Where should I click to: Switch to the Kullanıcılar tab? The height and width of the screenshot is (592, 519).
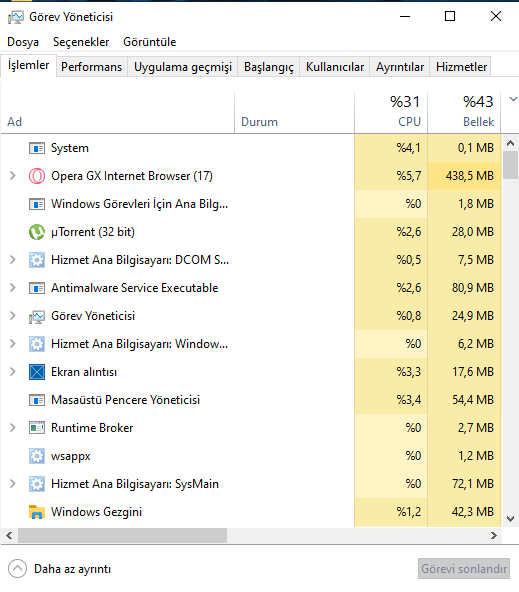[334, 67]
